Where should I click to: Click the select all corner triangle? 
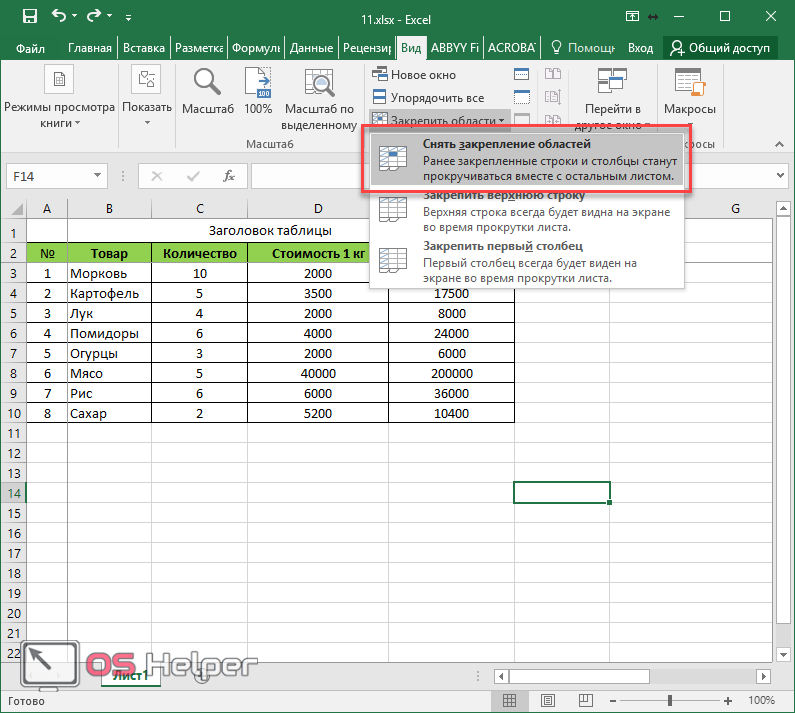click(16, 208)
